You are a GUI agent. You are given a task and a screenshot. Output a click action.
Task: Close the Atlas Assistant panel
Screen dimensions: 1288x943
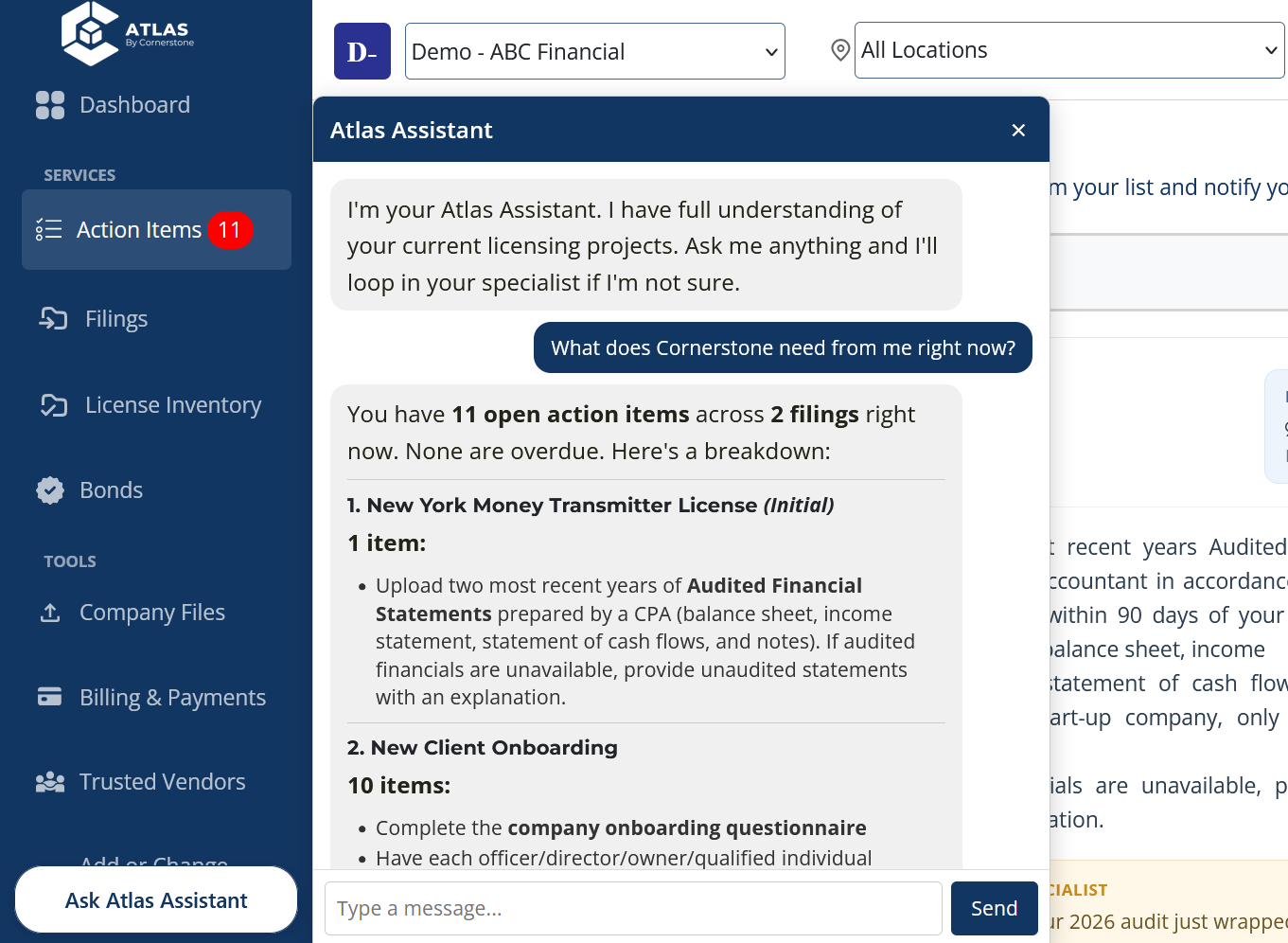(x=1018, y=130)
